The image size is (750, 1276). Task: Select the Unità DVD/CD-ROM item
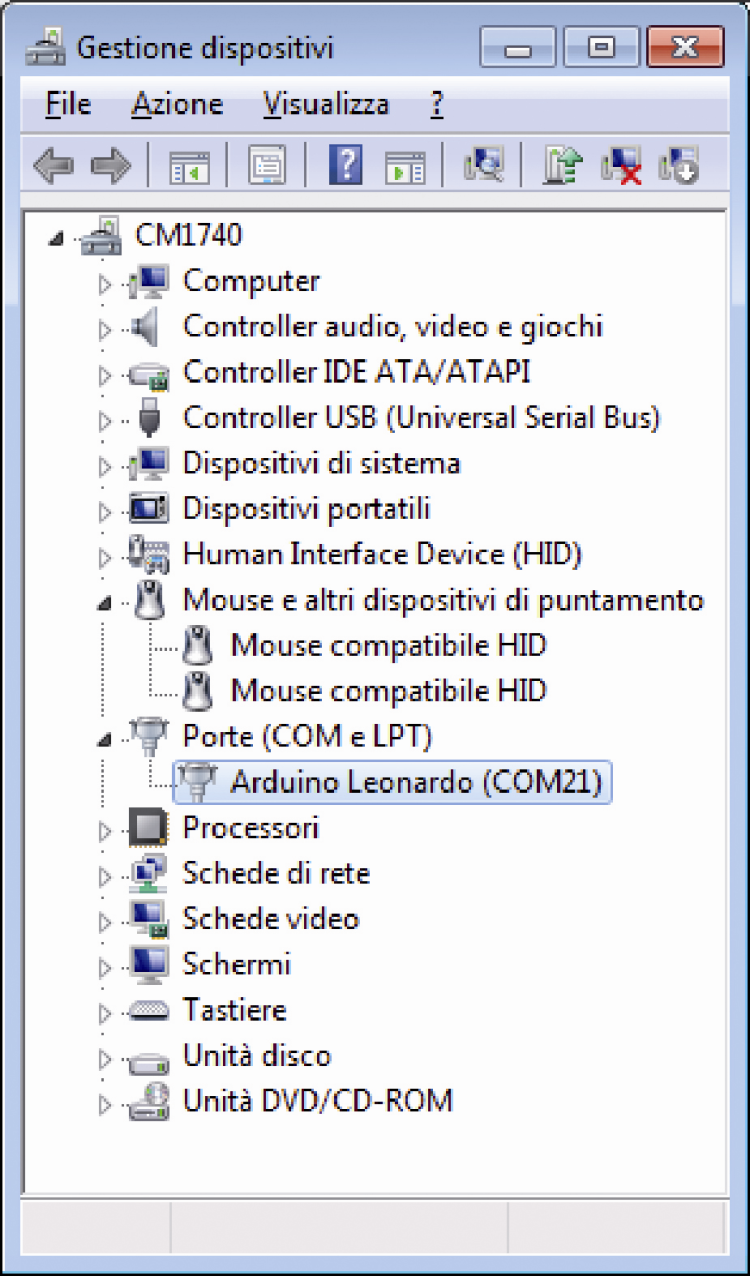point(317,1101)
